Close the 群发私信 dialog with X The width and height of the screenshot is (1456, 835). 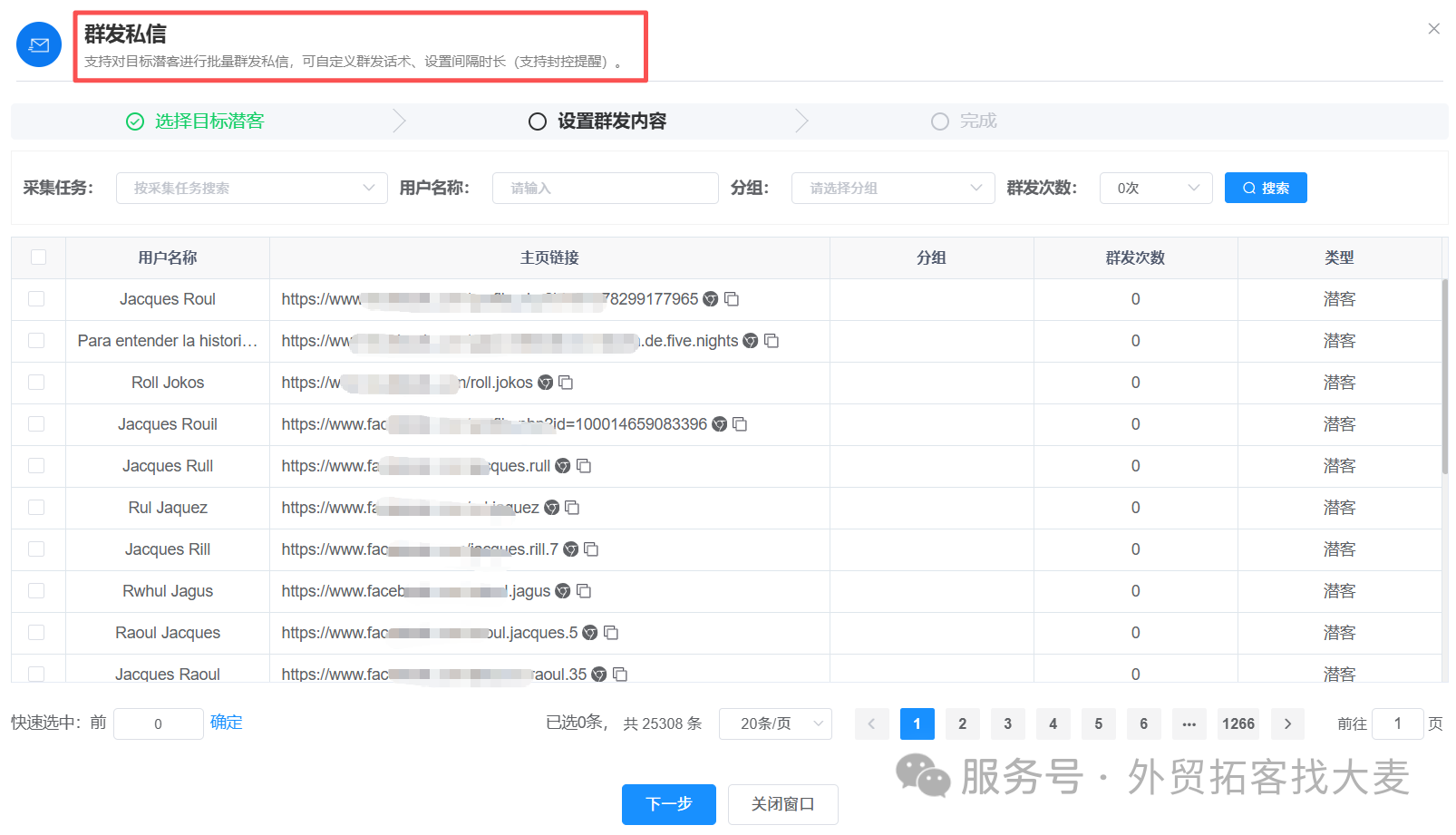[1434, 29]
